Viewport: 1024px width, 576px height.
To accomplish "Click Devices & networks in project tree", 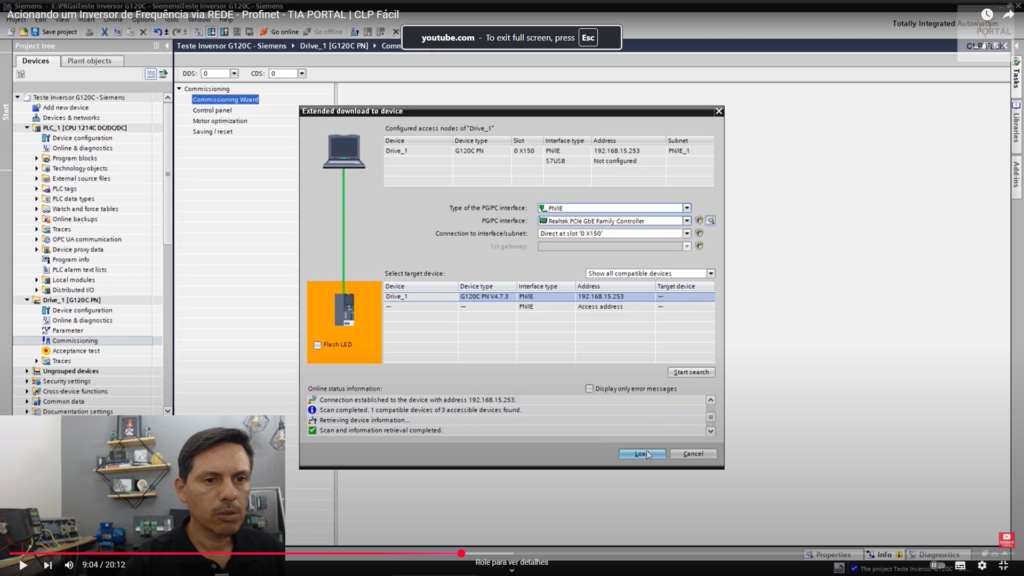I will click(71, 118).
